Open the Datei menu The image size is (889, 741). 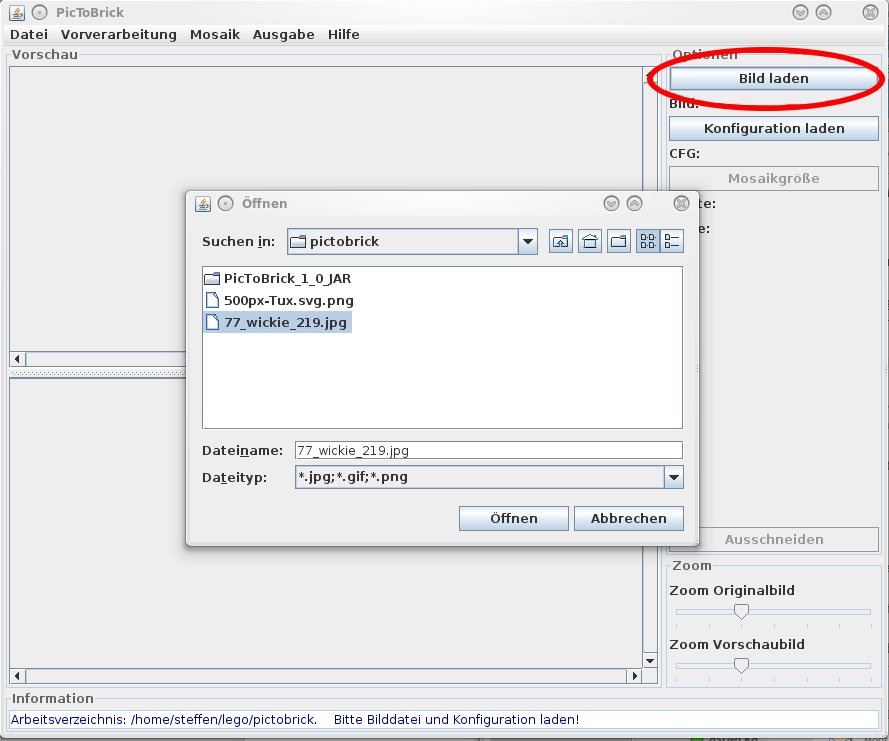[x=29, y=35]
